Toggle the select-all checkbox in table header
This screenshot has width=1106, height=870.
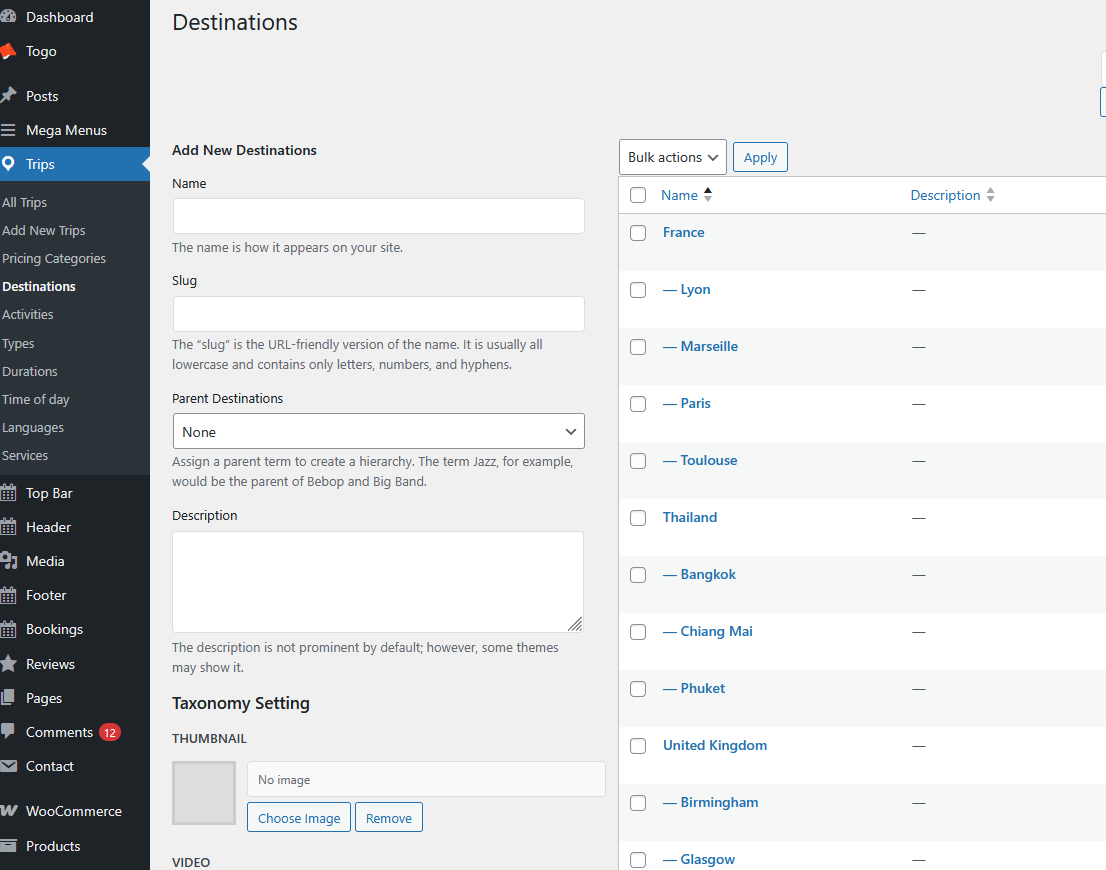point(638,195)
